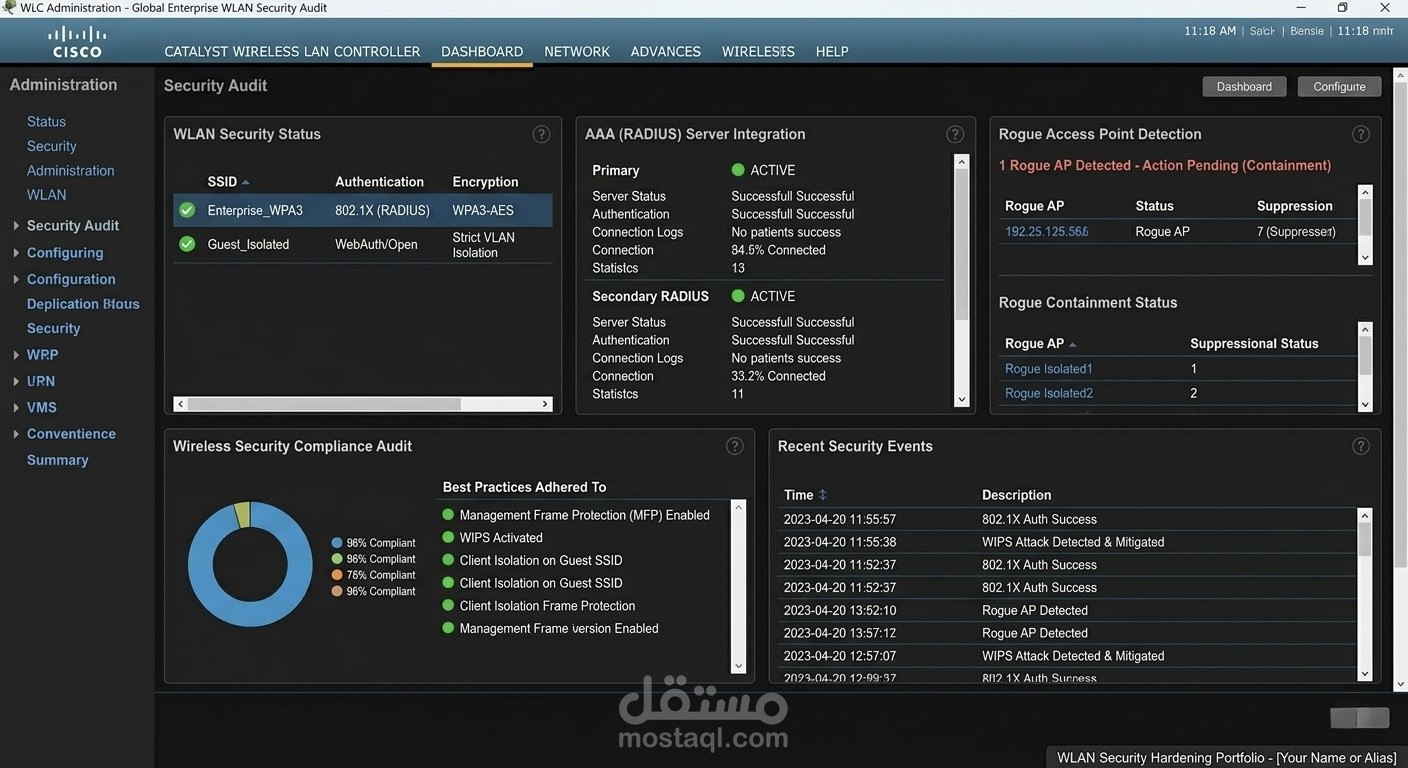Expand Configuration sidebar section

click(16, 279)
